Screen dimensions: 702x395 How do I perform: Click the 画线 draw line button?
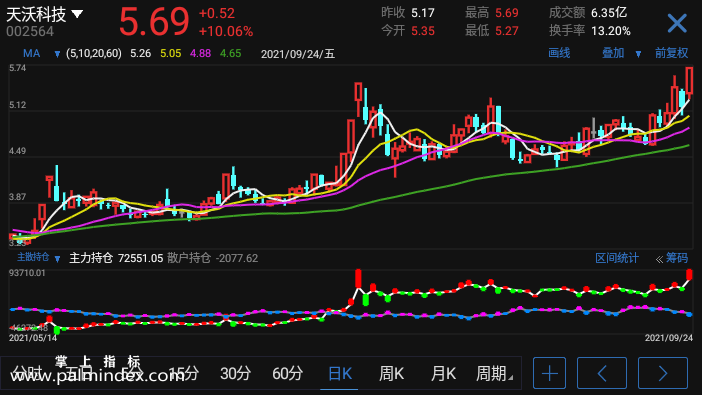559,53
